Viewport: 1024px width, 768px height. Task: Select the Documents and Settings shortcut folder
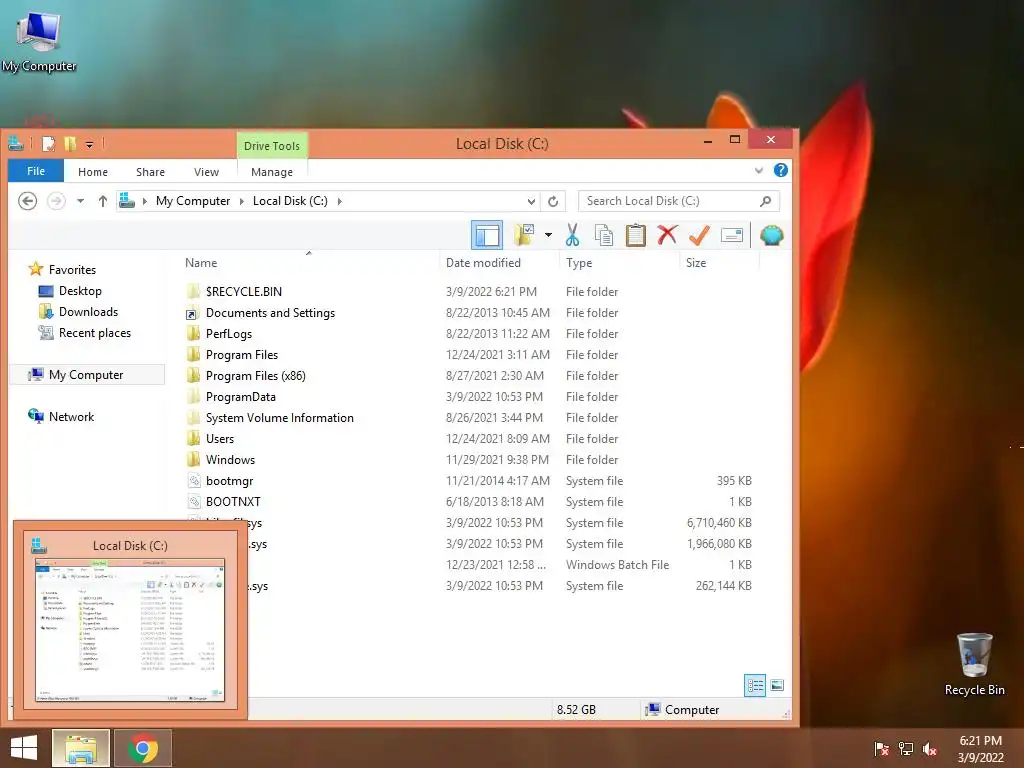pyautogui.click(x=270, y=313)
